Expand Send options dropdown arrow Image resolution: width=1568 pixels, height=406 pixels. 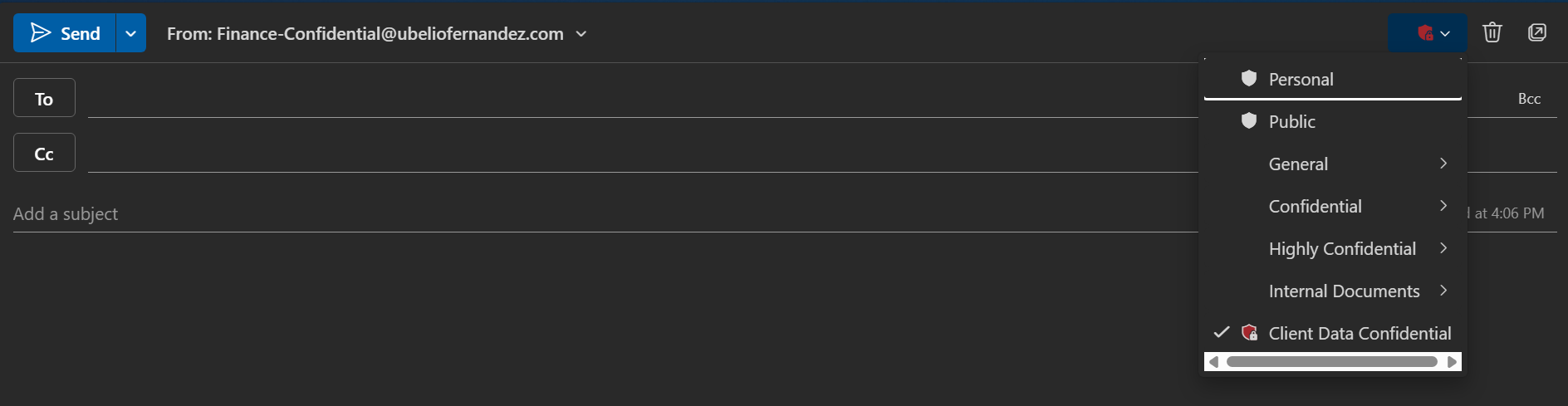tap(130, 34)
